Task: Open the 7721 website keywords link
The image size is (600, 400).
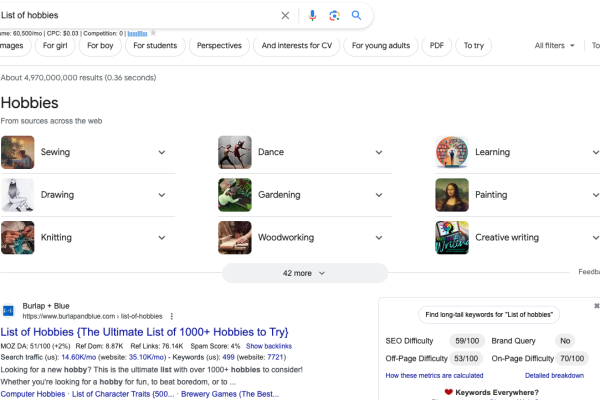Action: 275,357
